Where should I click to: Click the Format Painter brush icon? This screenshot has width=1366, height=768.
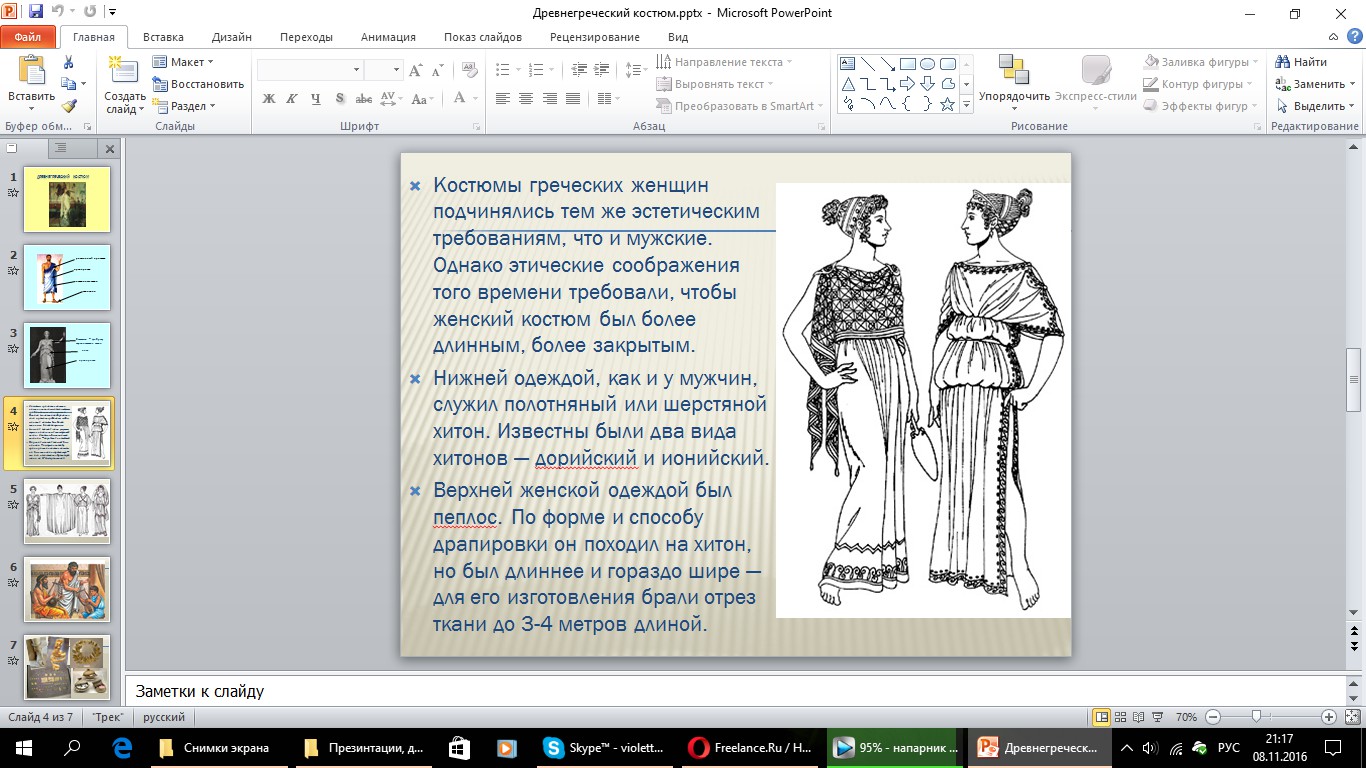coord(68,106)
